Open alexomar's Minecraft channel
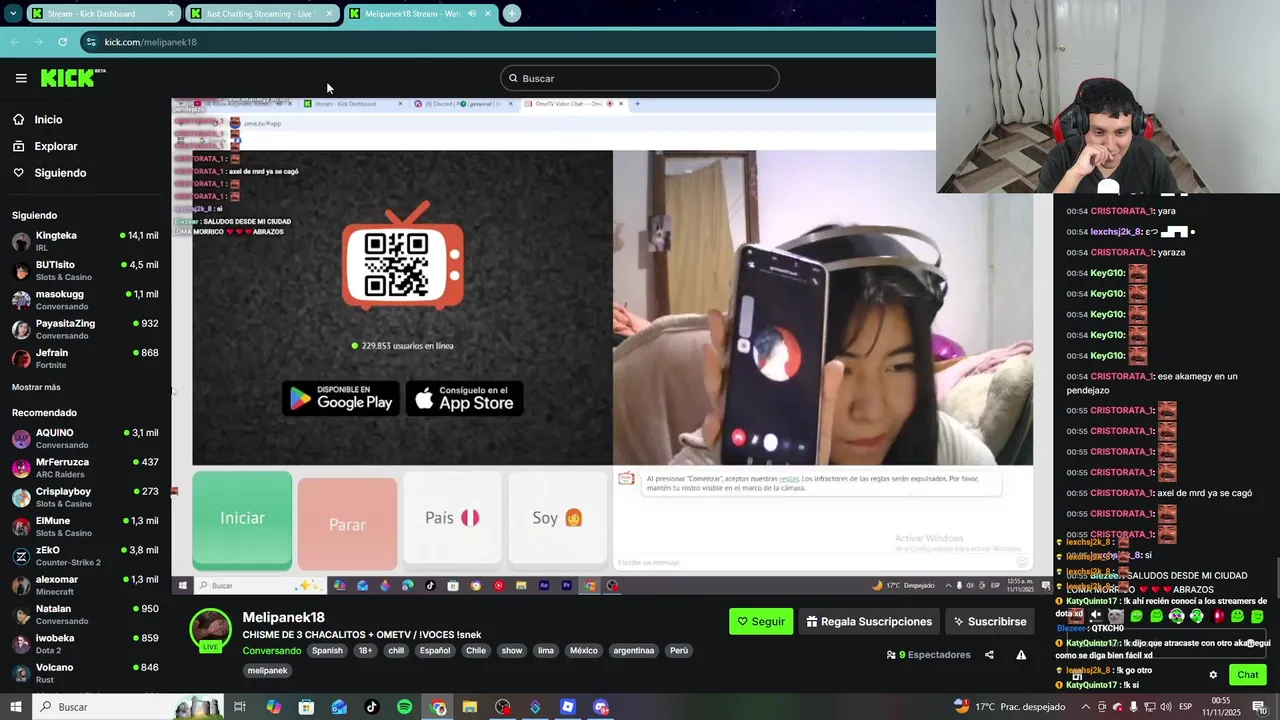Viewport: 1280px width, 720px height. pos(85,585)
